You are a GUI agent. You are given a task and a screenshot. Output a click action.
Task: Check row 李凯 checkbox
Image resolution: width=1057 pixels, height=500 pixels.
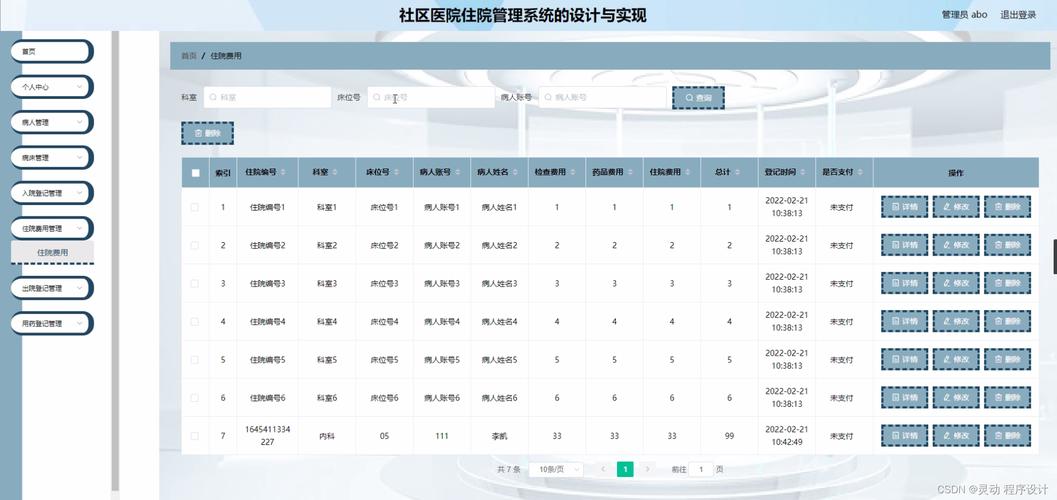195,436
